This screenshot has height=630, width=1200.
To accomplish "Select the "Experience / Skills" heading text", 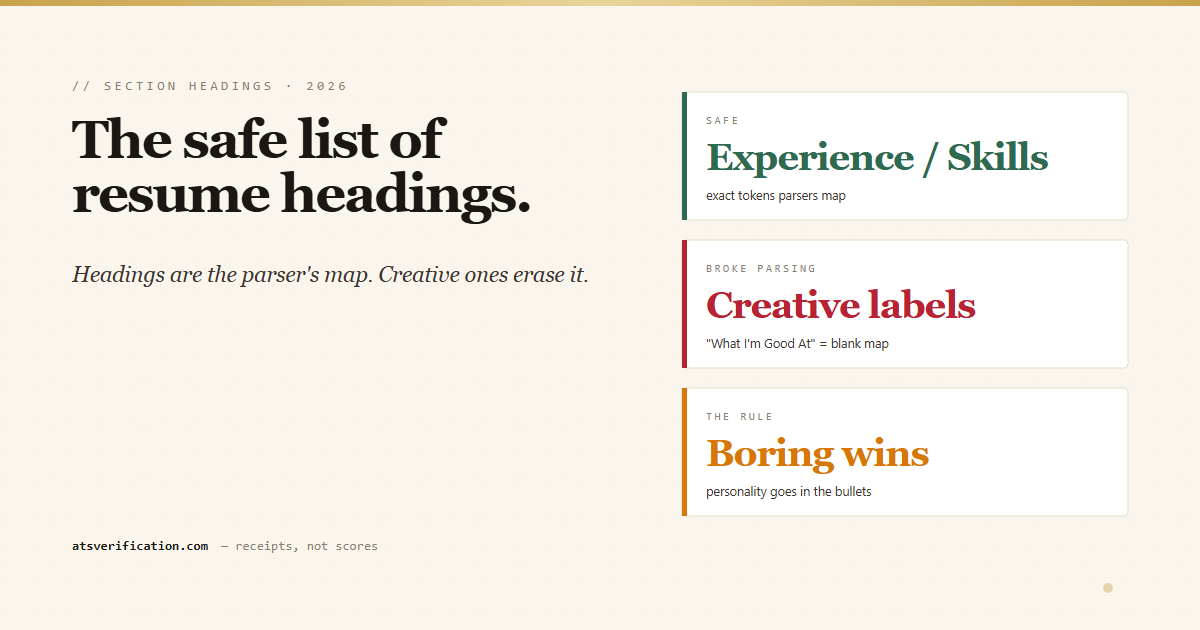I will (x=877, y=158).
